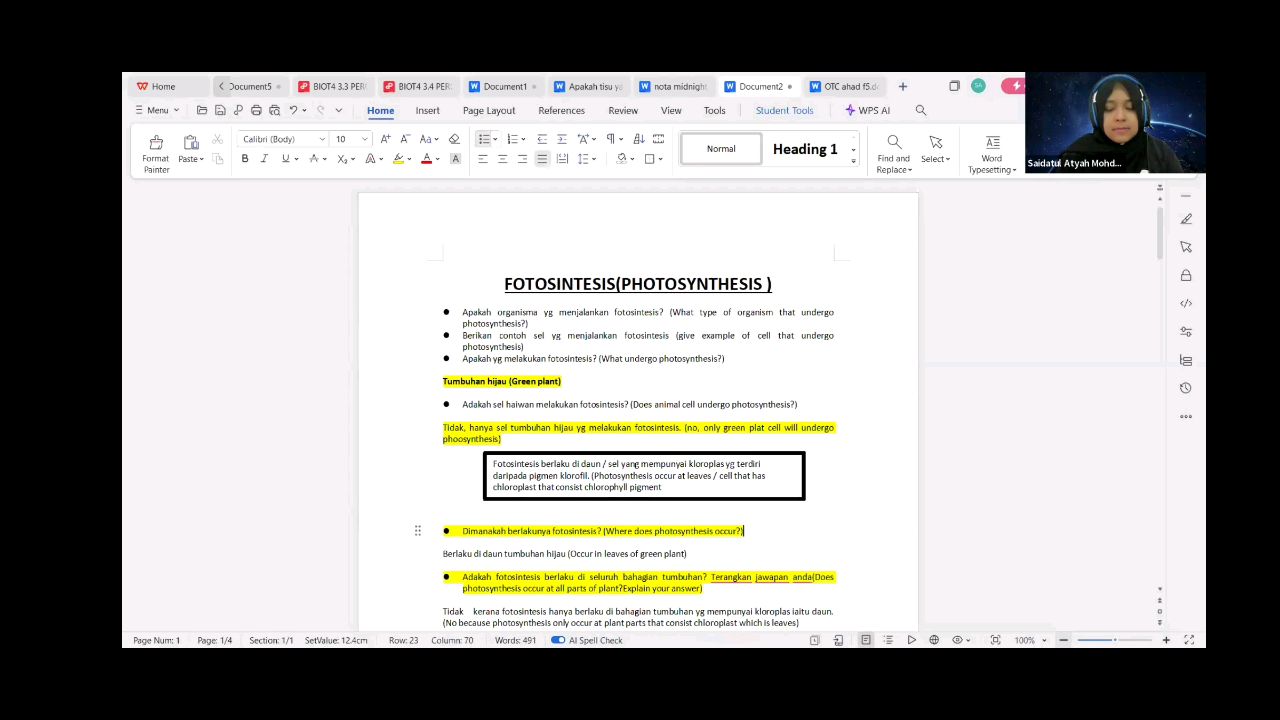
Task: Click the zoom slider in status bar
Action: [1114, 640]
